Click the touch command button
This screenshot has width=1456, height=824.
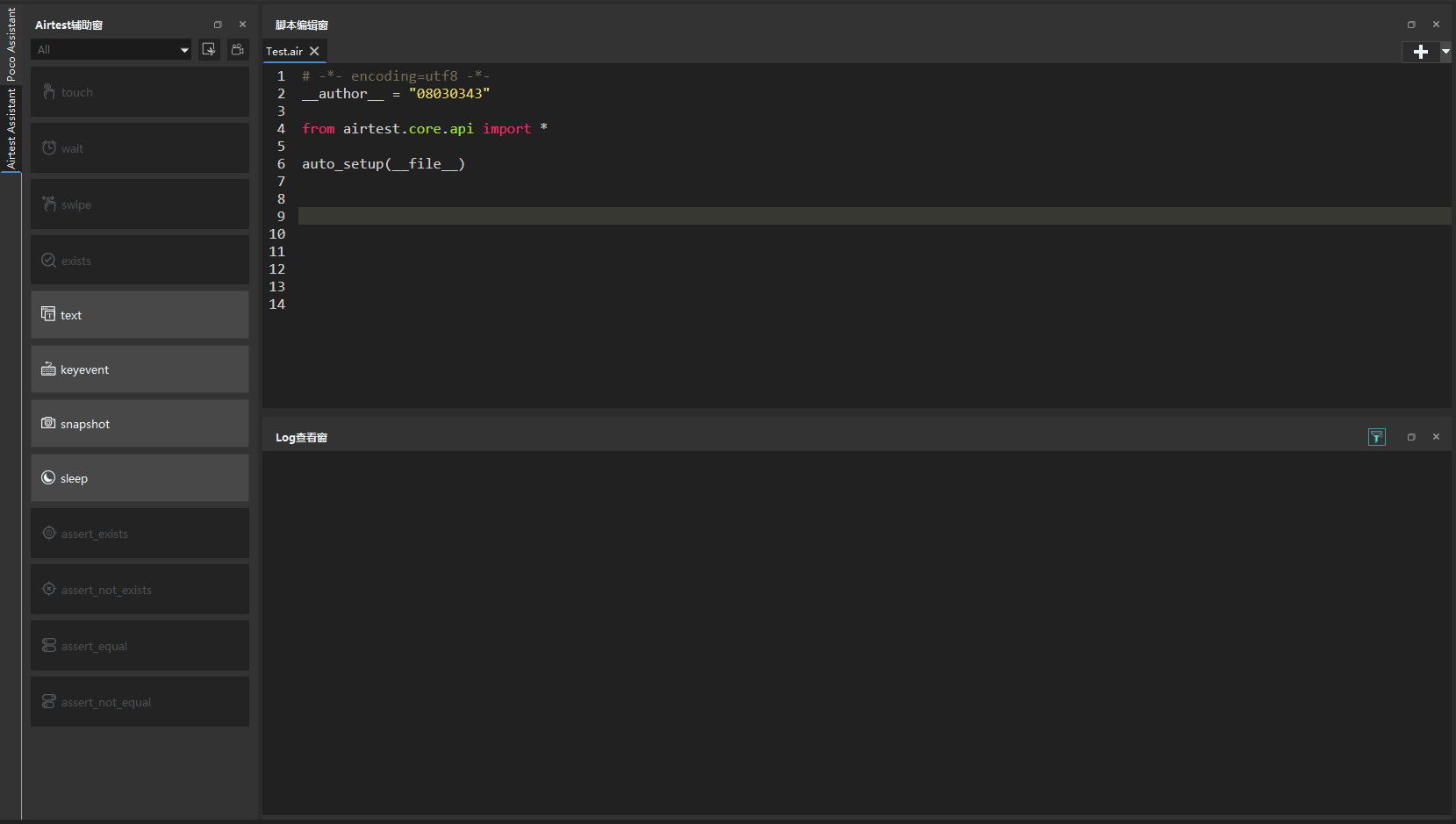140,92
